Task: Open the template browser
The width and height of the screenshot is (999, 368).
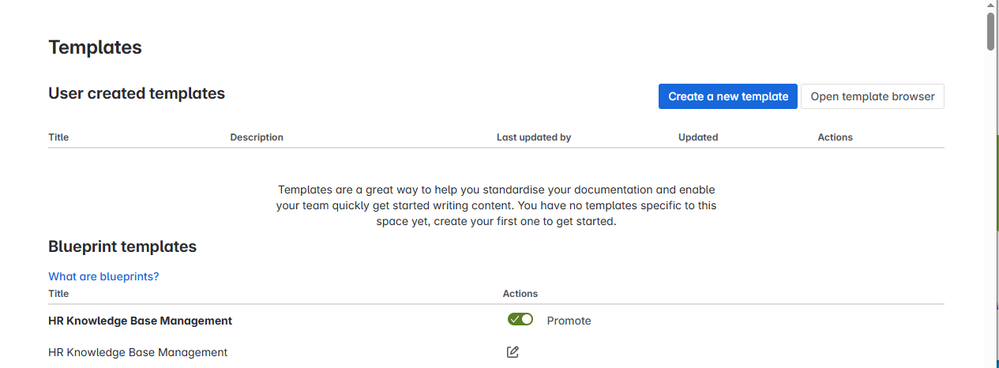Action: tap(872, 97)
